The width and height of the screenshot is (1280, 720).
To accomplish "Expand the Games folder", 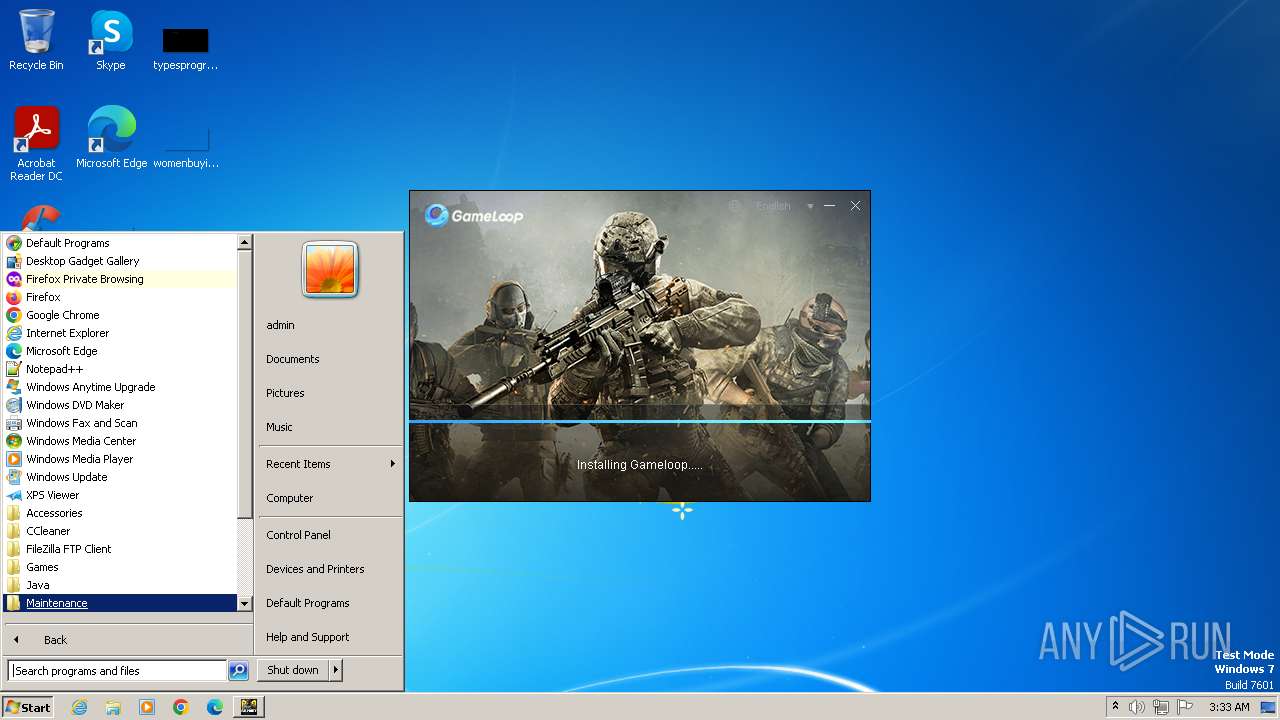I will (x=120, y=567).
